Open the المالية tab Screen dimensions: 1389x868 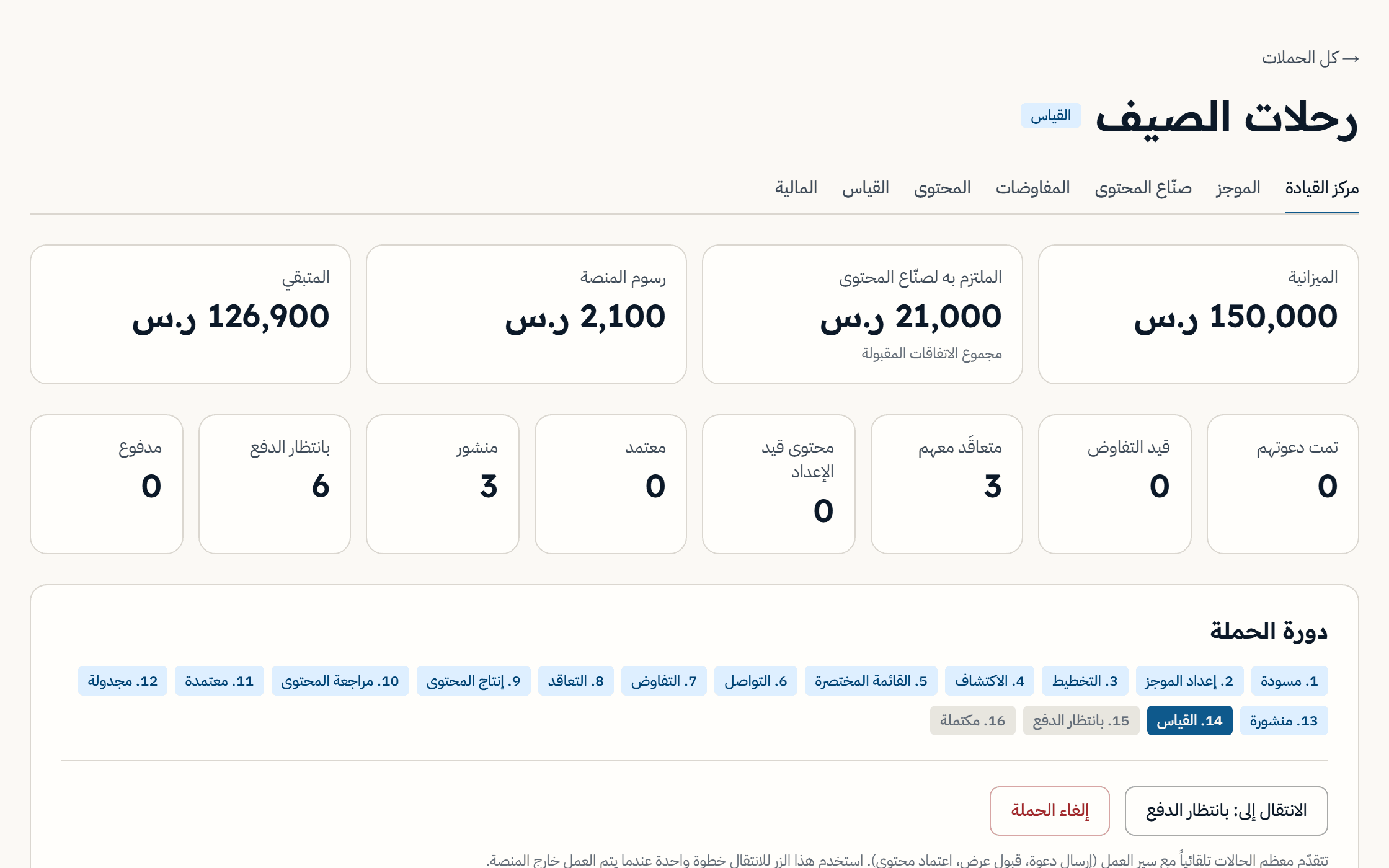pos(796,188)
